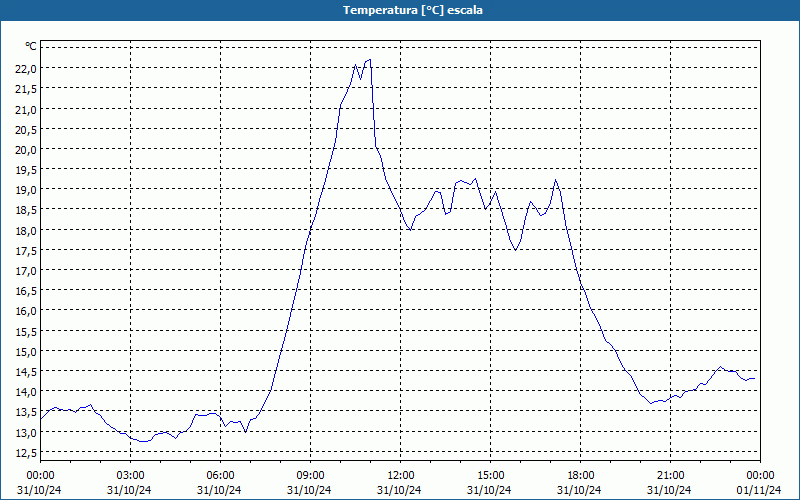
Task: Select the '06:00' time label
Action: [220, 476]
